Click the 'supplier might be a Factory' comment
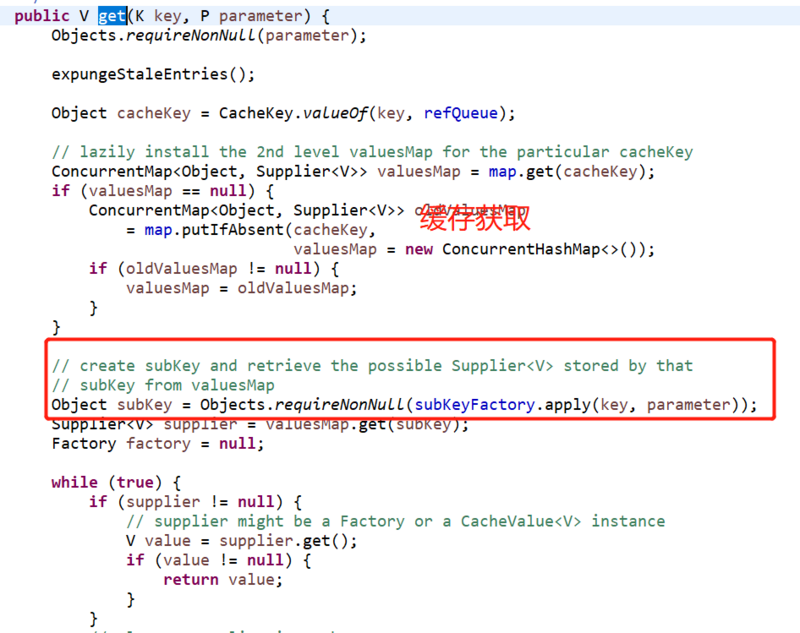The width and height of the screenshot is (800, 633). 395,521
